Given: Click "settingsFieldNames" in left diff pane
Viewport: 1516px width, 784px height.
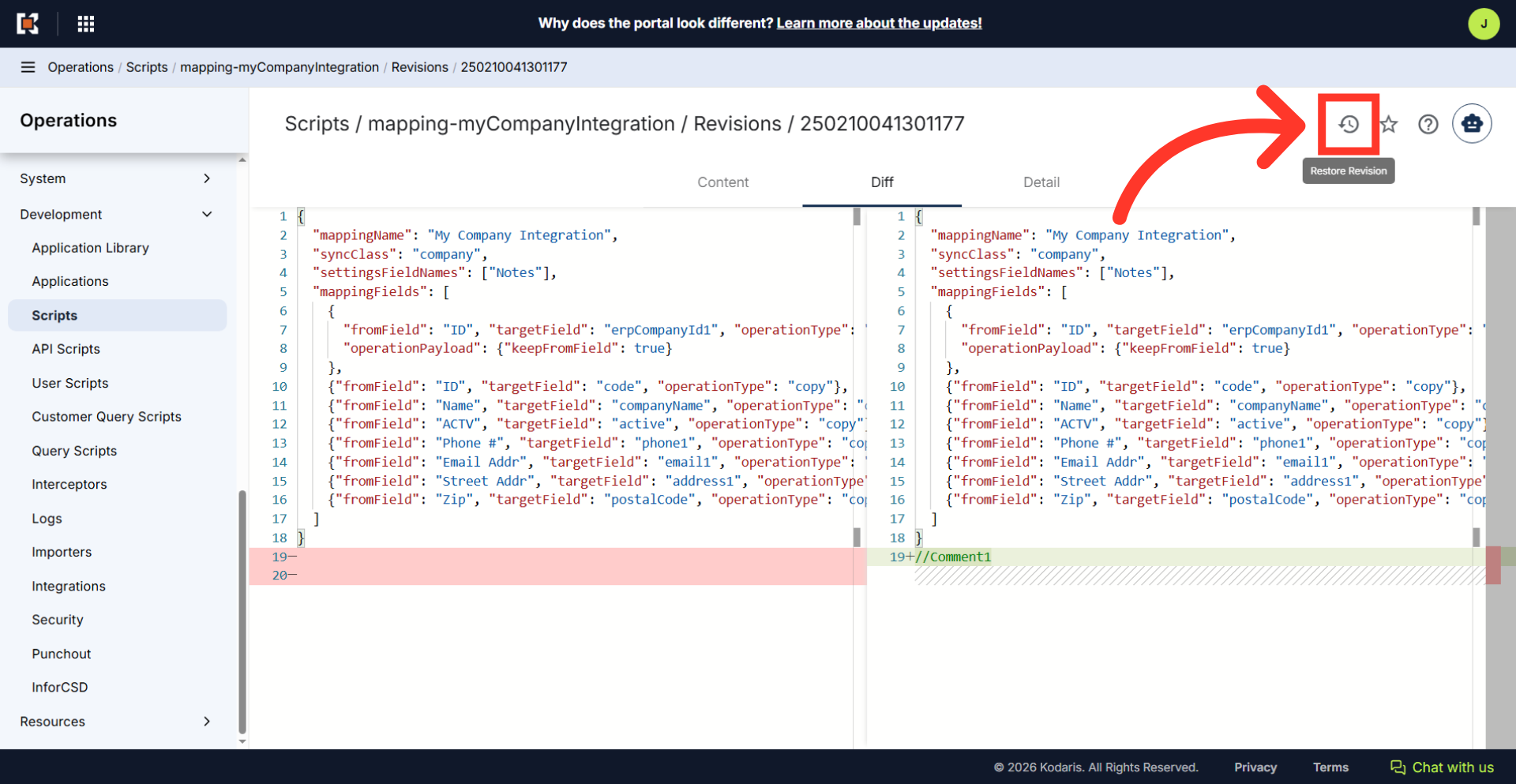Looking at the screenshot, I should (388, 273).
